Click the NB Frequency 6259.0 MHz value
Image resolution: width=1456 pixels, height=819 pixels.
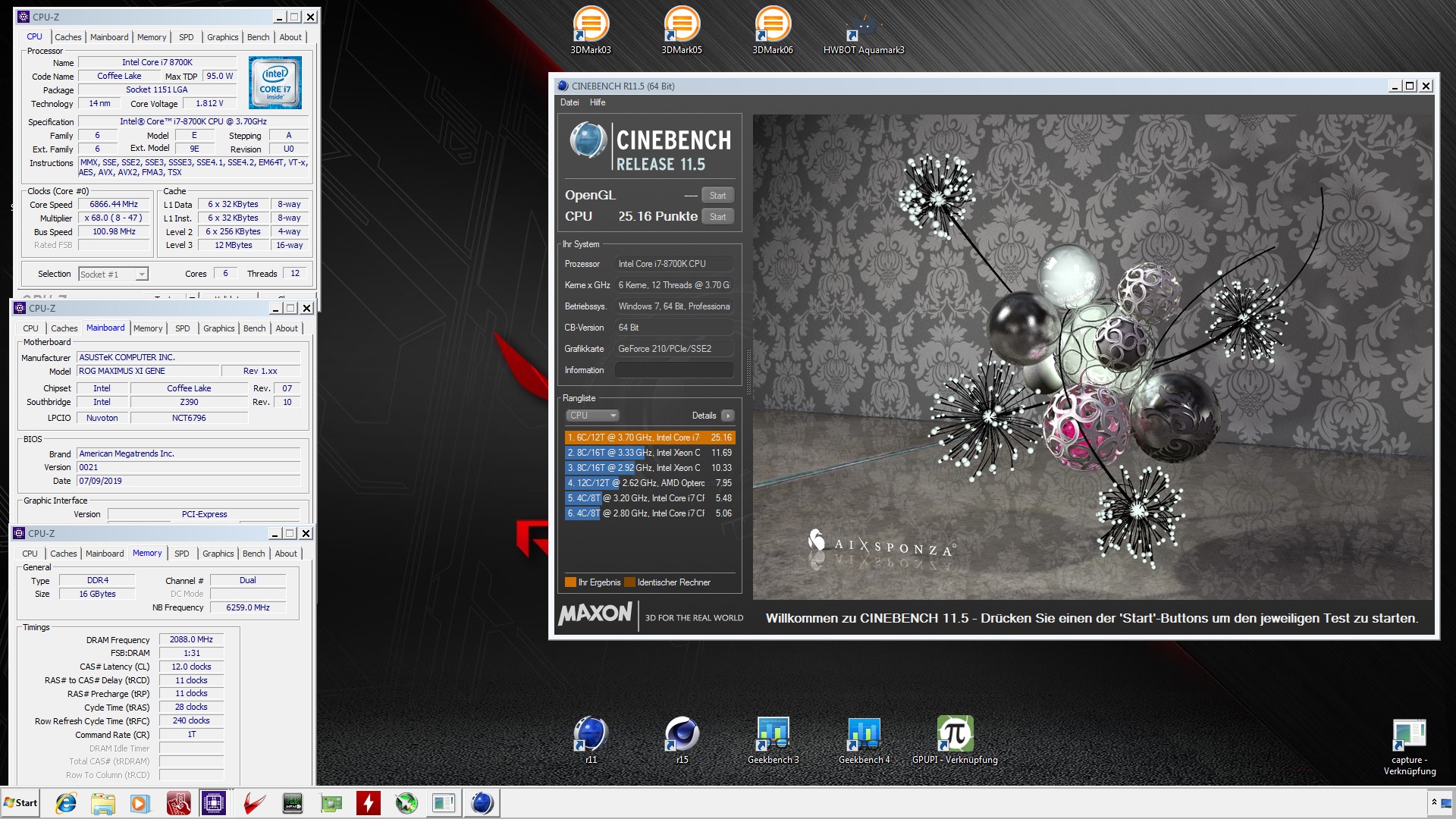coord(248,607)
